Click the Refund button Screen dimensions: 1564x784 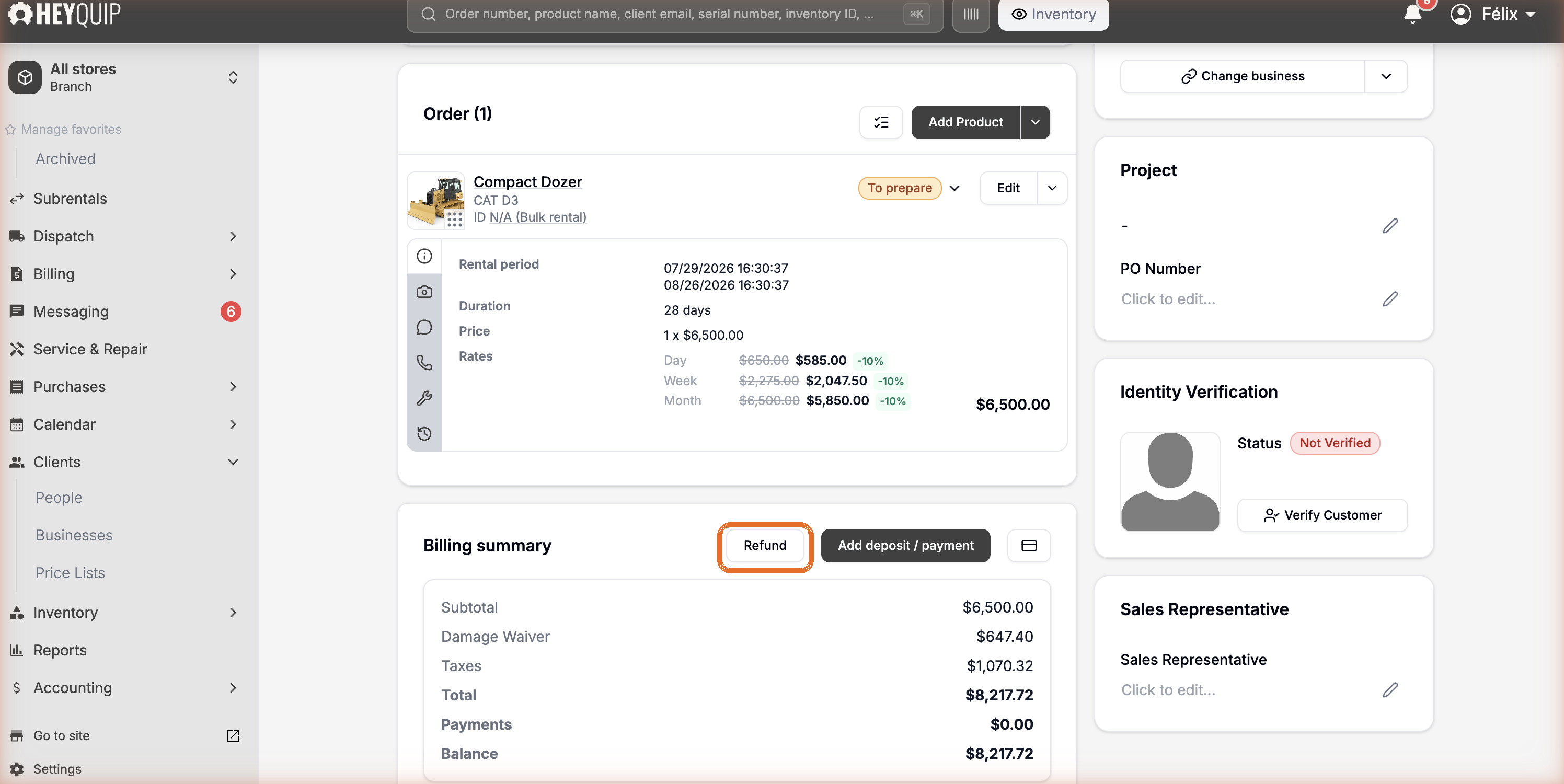[765, 545]
